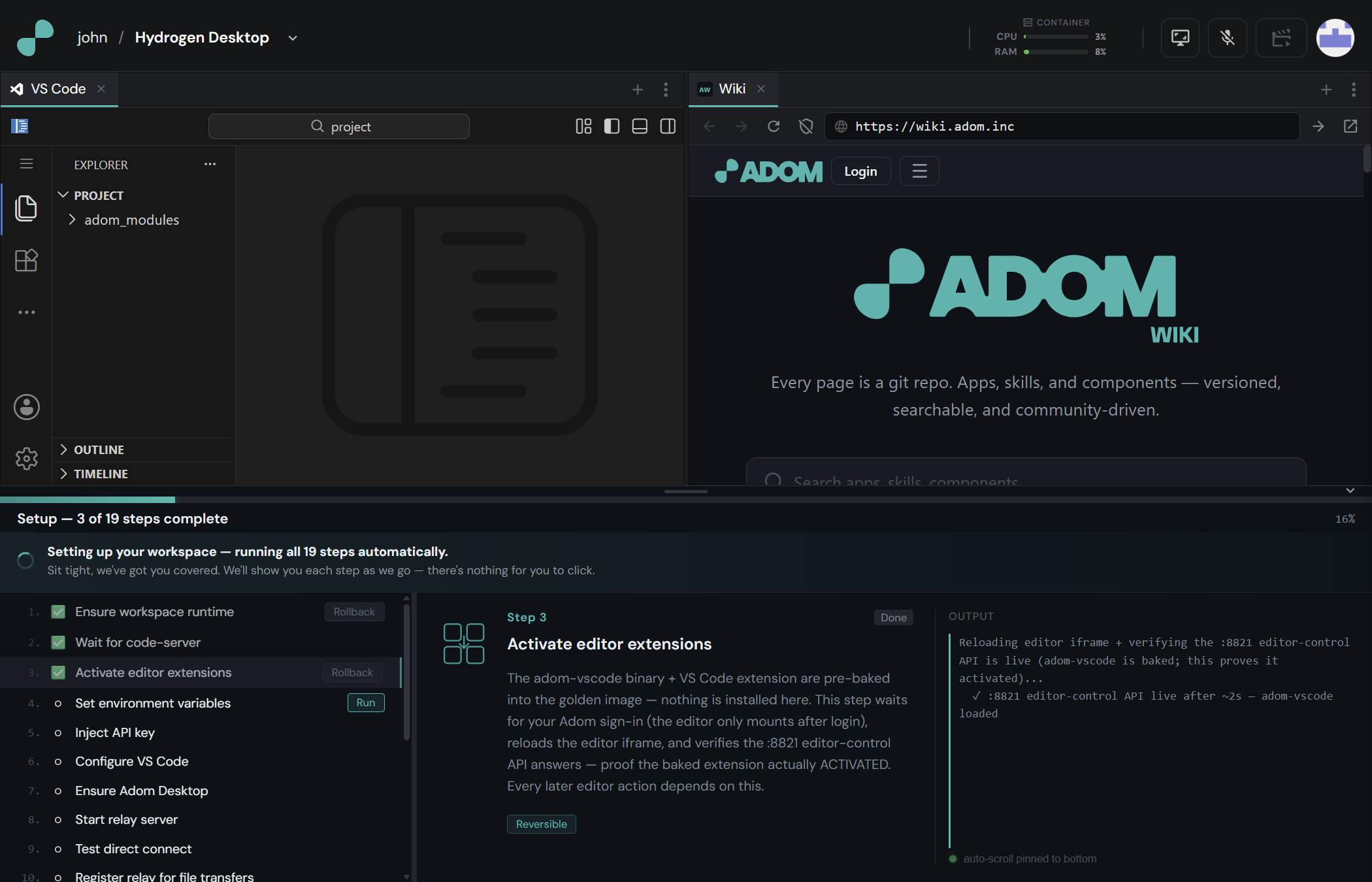The width and height of the screenshot is (1372, 882).
Task: Run the Set environment variables step
Action: point(366,703)
